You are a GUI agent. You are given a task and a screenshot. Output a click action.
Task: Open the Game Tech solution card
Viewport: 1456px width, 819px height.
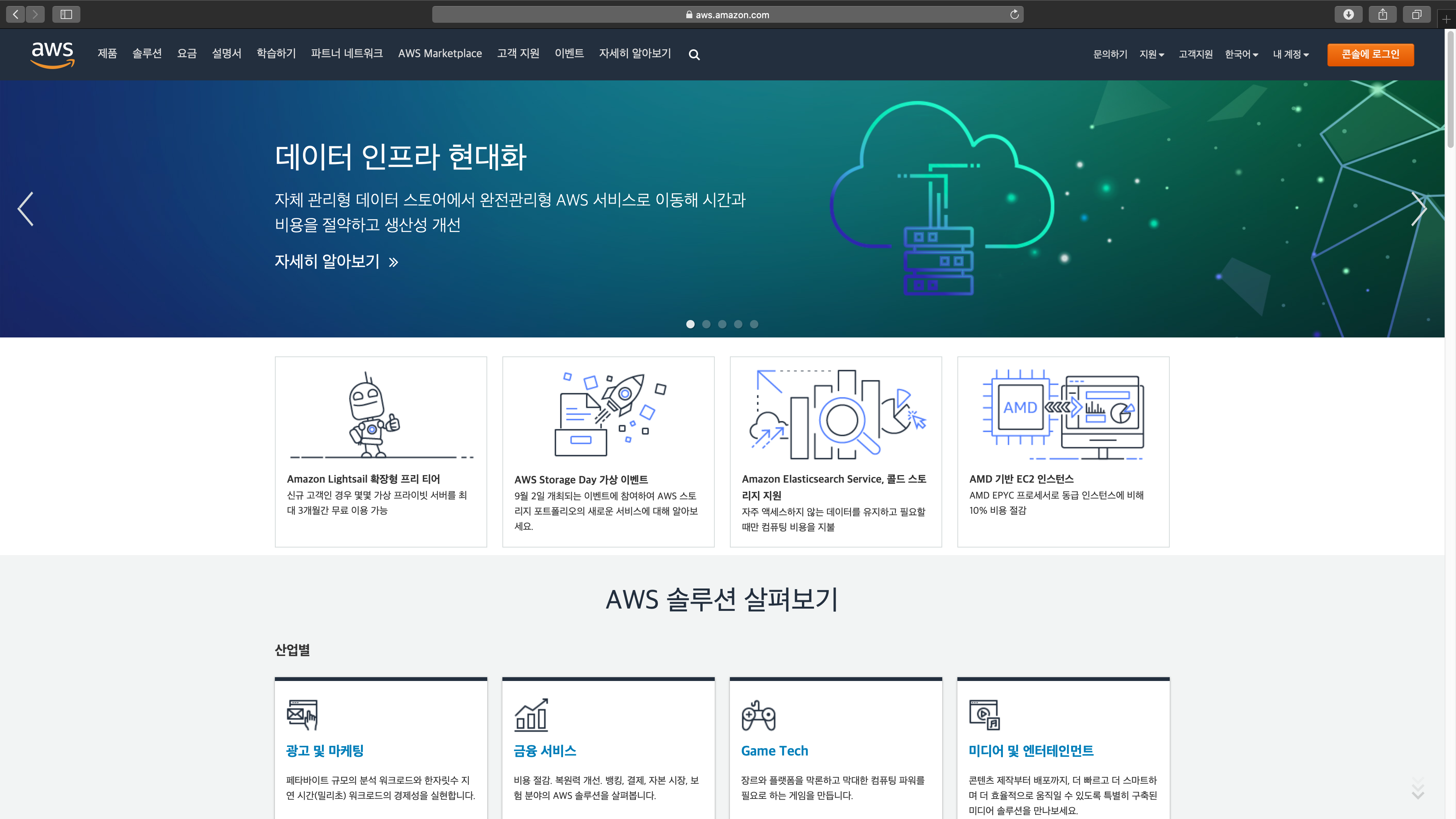774,751
